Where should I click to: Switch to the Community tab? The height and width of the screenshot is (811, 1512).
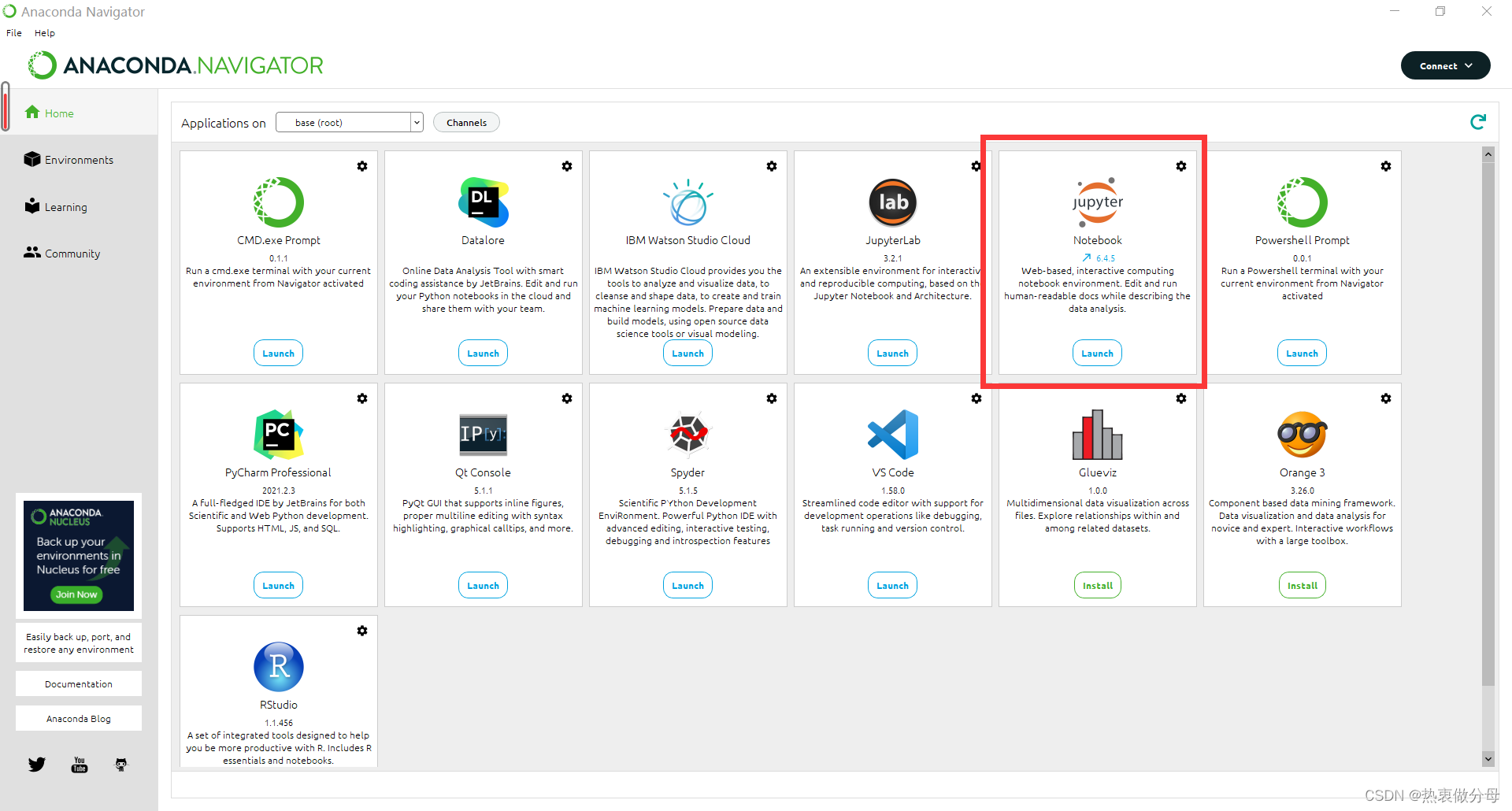click(x=79, y=254)
